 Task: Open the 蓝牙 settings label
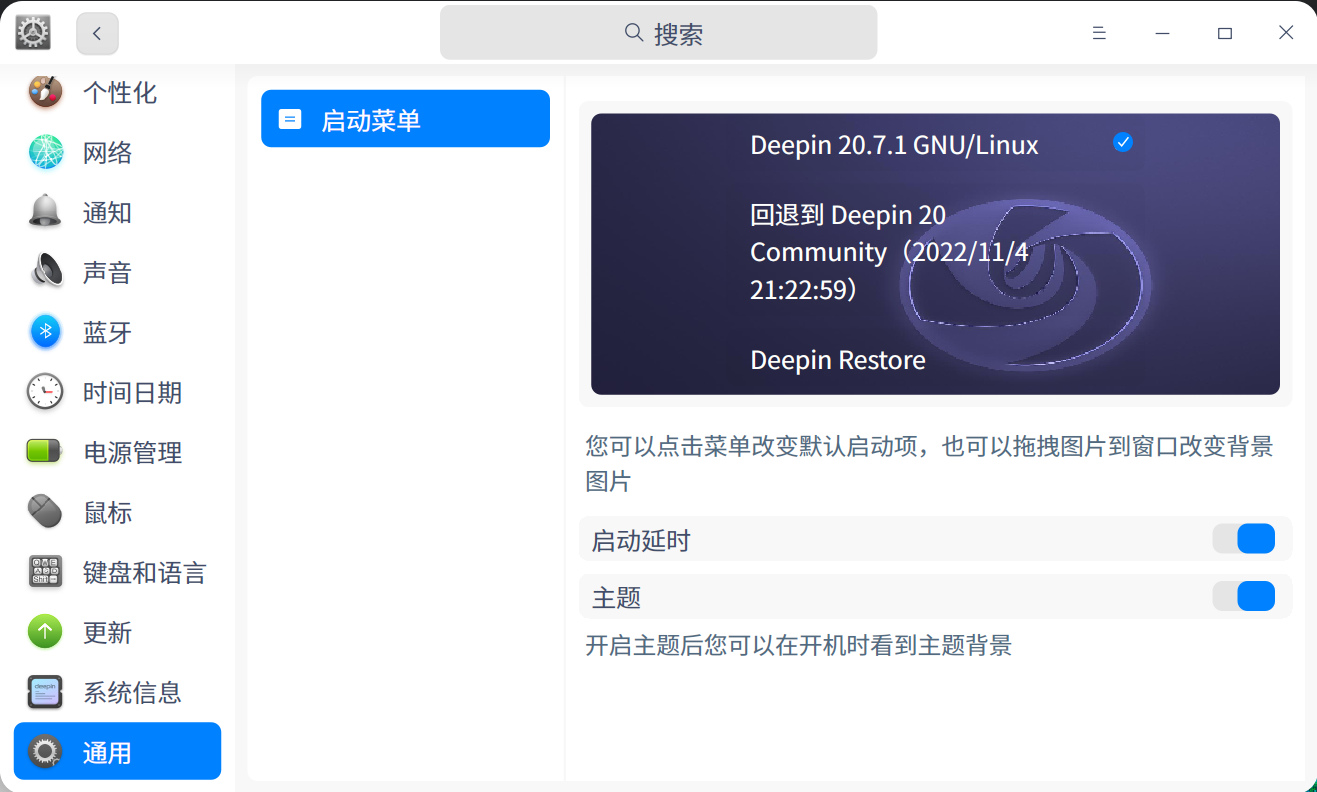108,333
